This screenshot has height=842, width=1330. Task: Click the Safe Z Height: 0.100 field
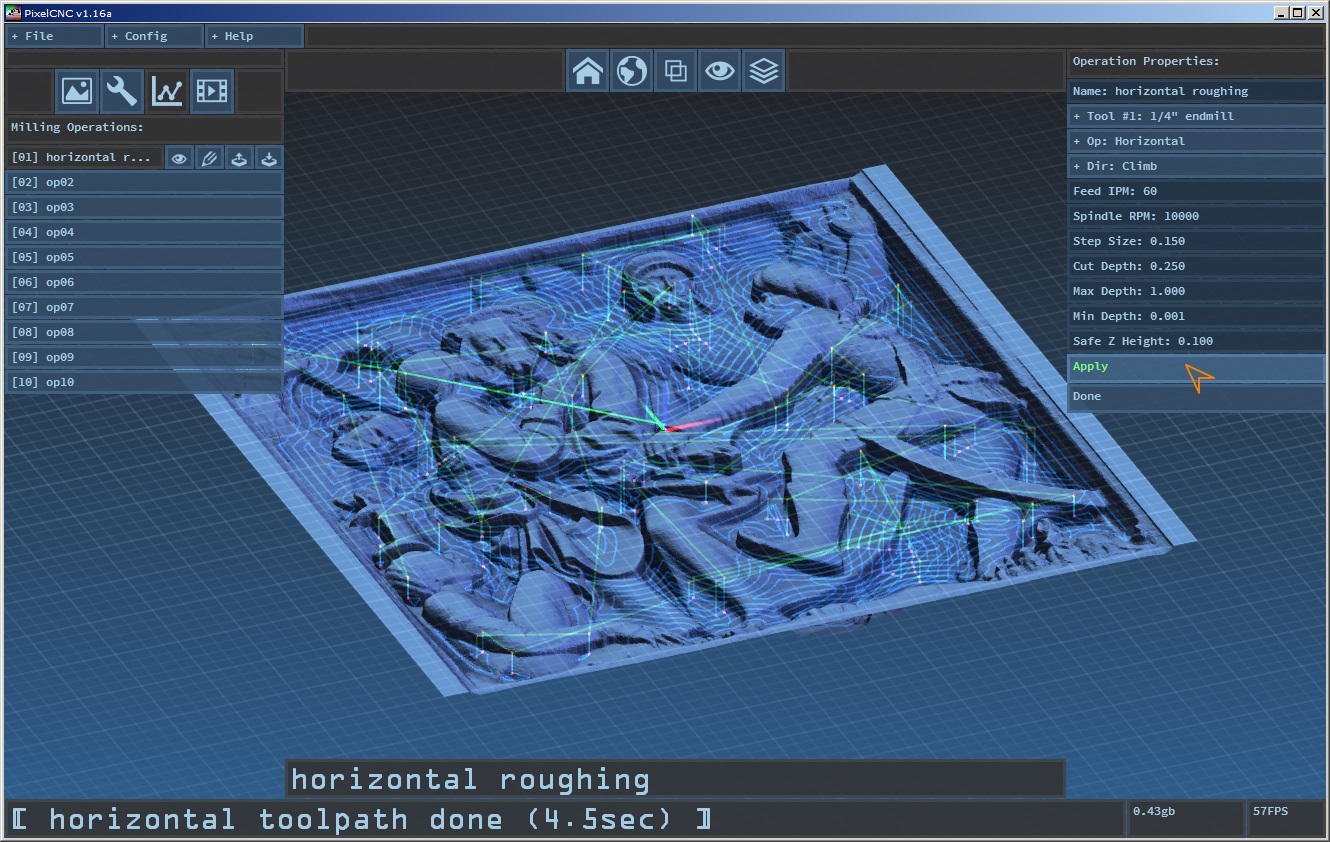coord(1196,341)
